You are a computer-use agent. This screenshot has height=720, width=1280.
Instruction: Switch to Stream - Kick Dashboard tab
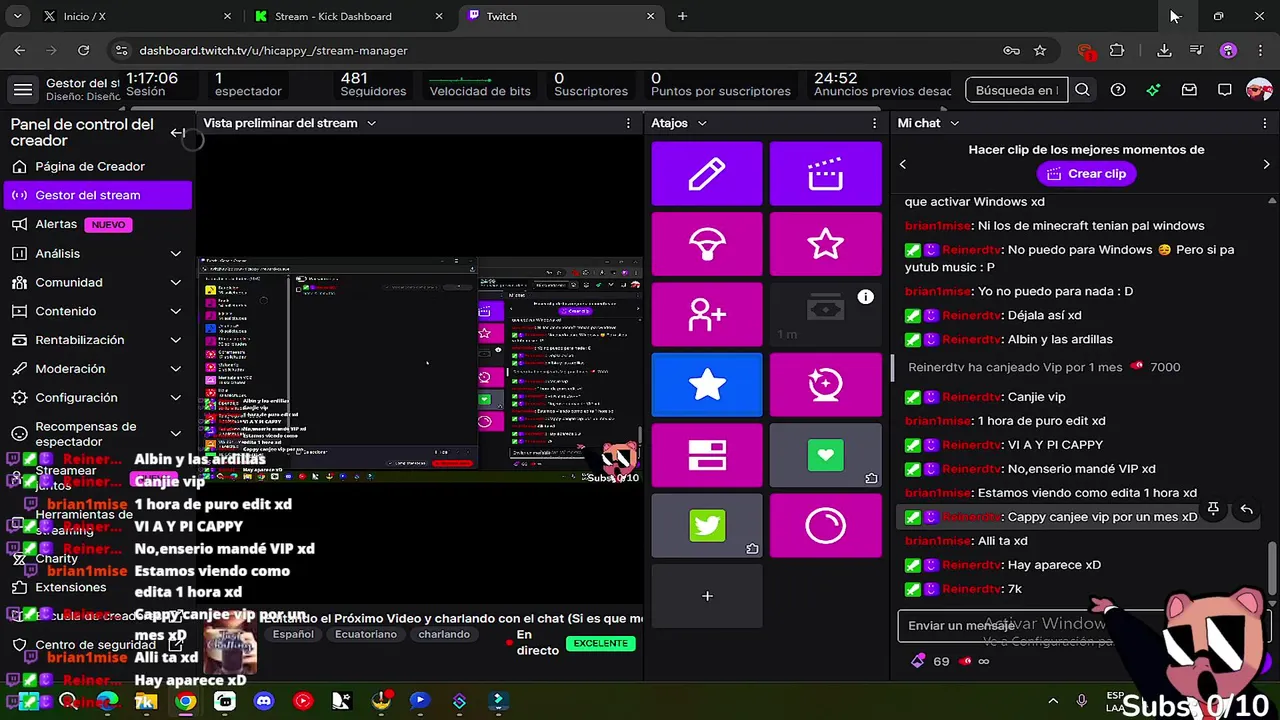(346, 16)
